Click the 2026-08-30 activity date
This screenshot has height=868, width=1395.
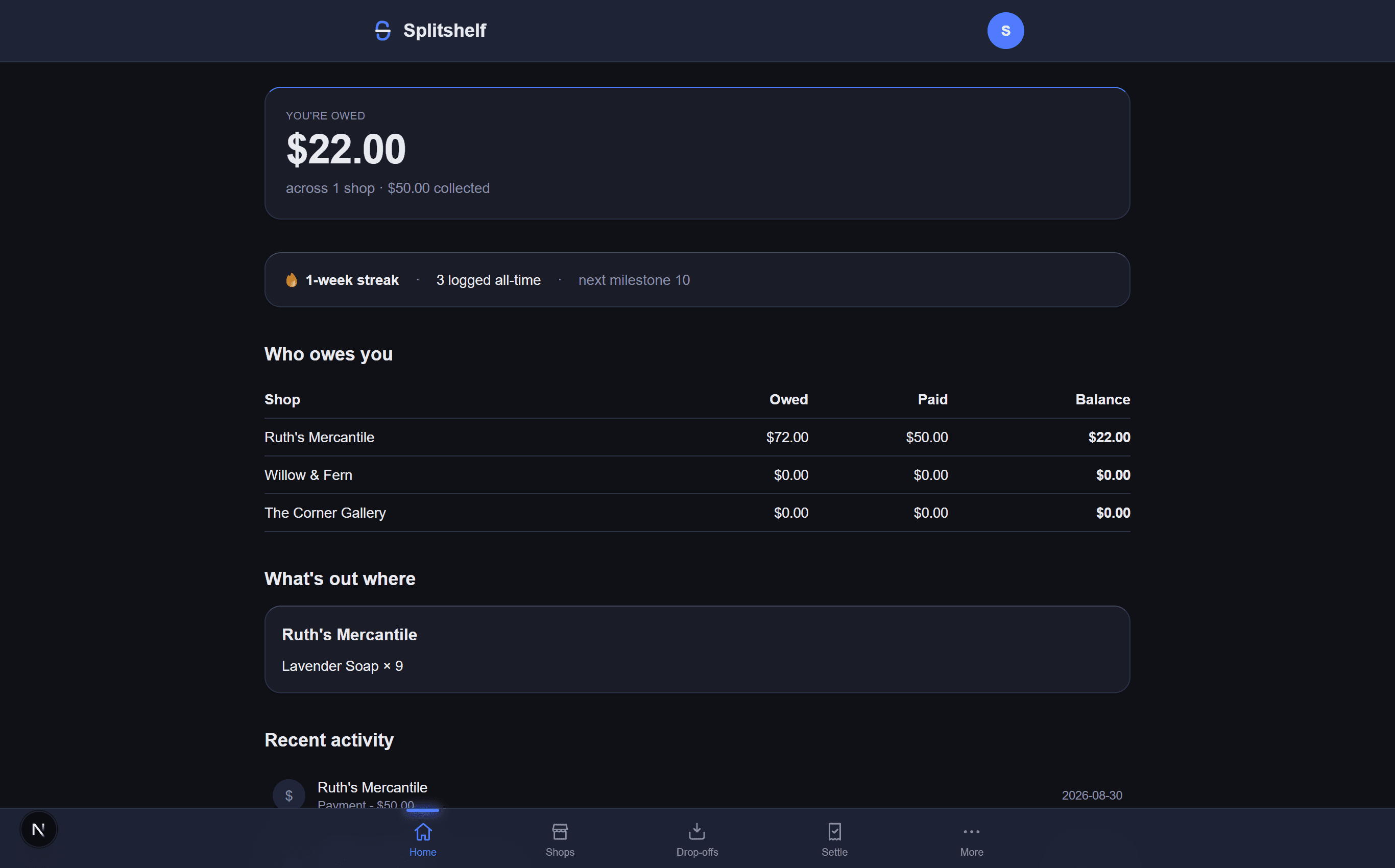[1091, 795]
